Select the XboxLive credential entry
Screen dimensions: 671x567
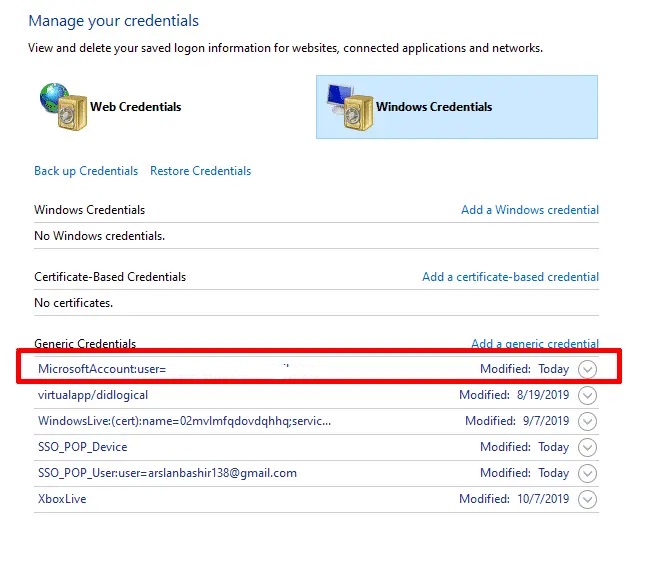click(x=62, y=499)
